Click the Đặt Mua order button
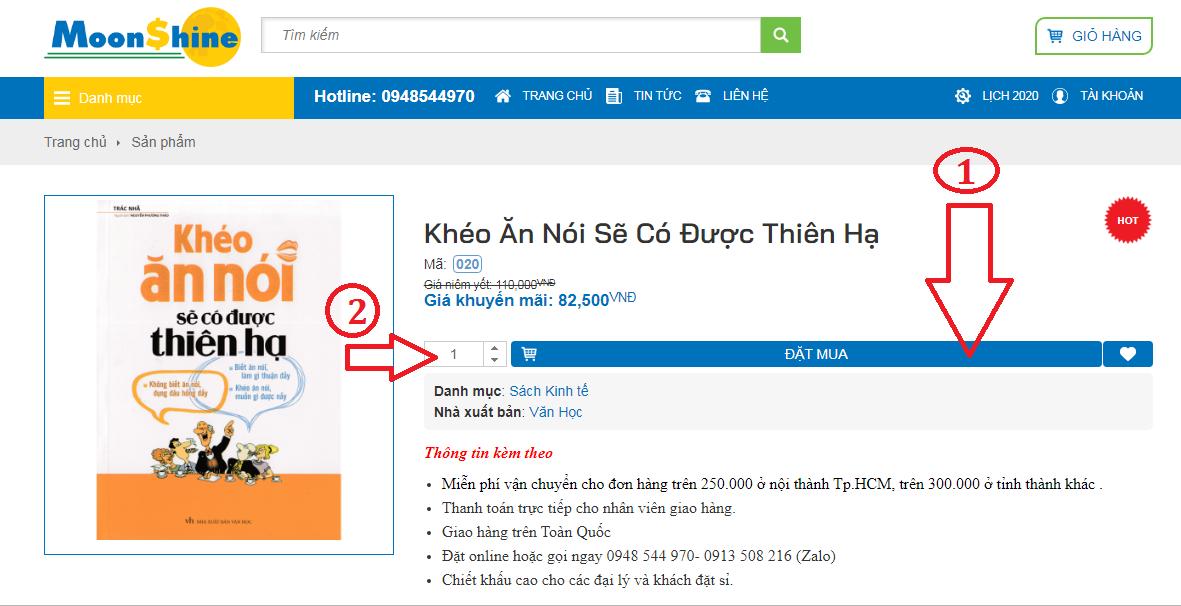Viewport: 1181px width, 606px height. (x=806, y=354)
